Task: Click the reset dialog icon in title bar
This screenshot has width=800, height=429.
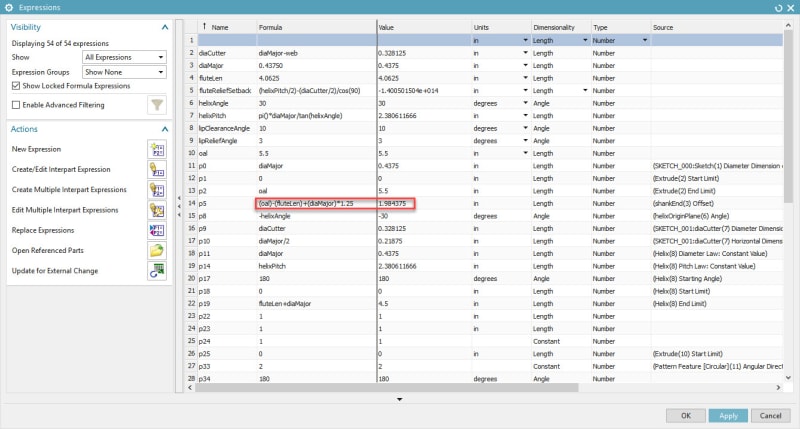Action: [x=778, y=8]
